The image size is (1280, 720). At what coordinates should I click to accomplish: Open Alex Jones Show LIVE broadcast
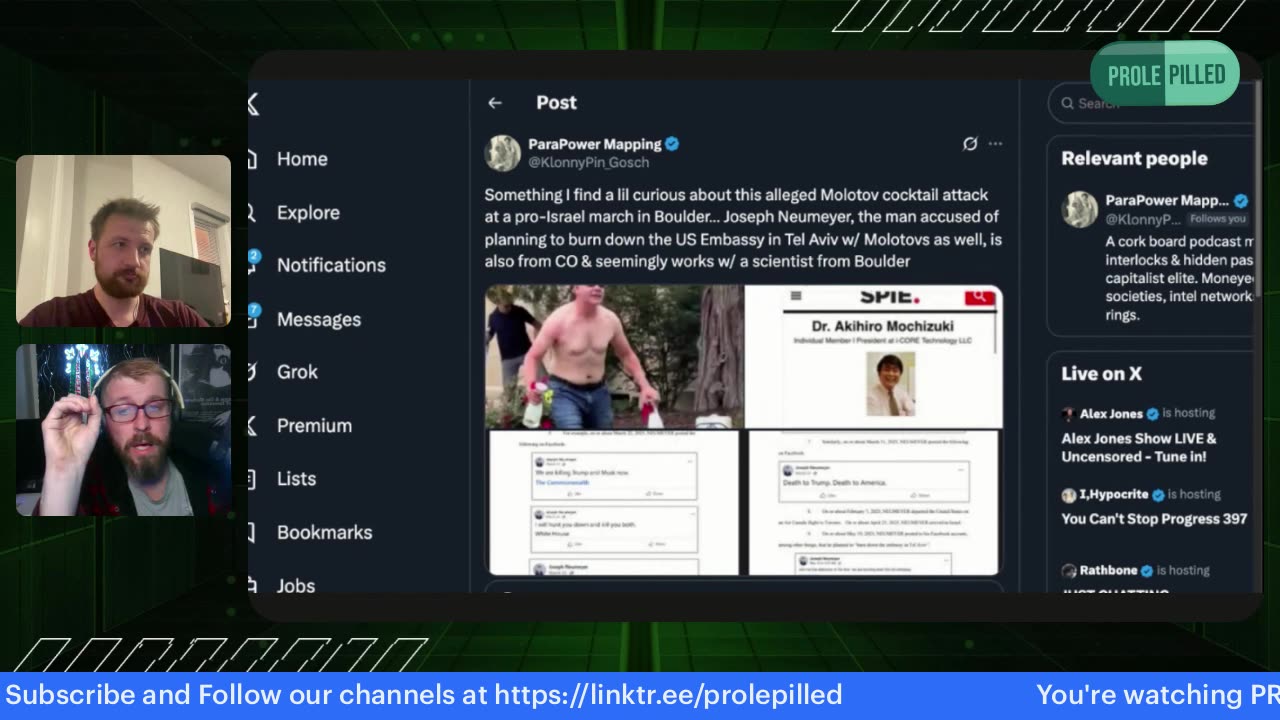[x=1138, y=447]
